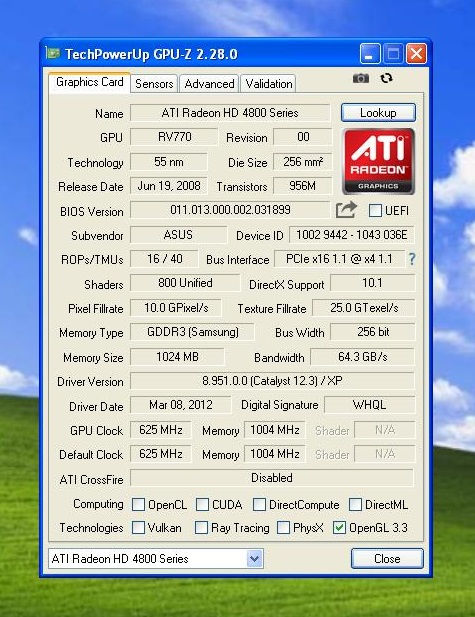Viewport: 475px width, 617px height.
Task: Click the Memory Size value 1024 MB
Action: click(x=177, y=357)
